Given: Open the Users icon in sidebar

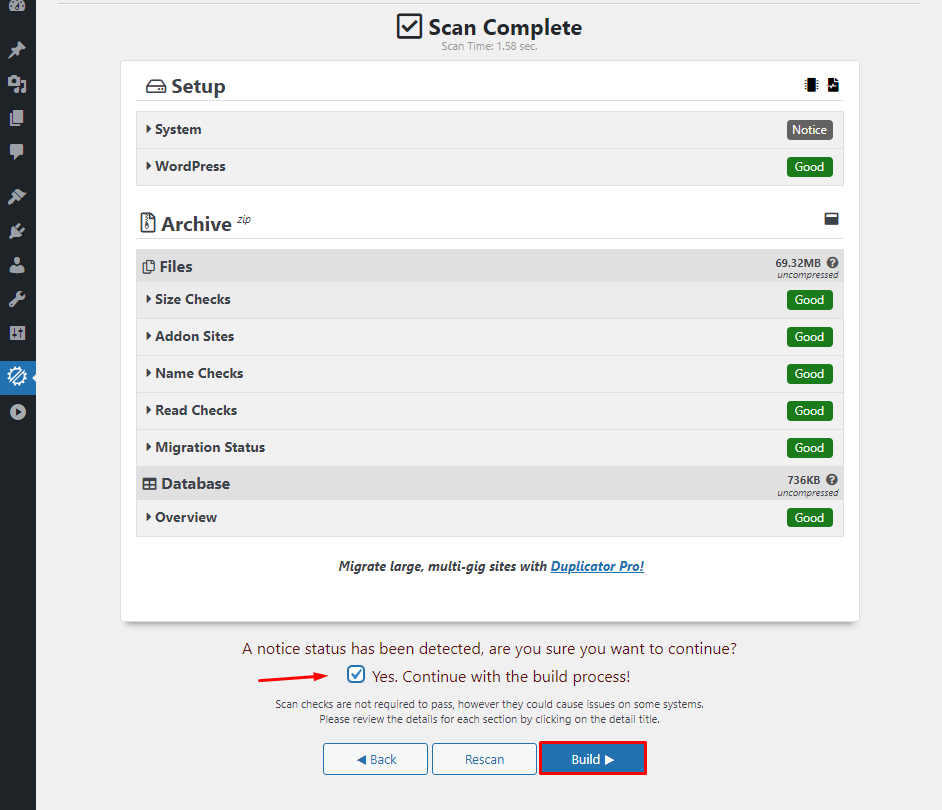Looking at the screenshot, I should (17, 265).
